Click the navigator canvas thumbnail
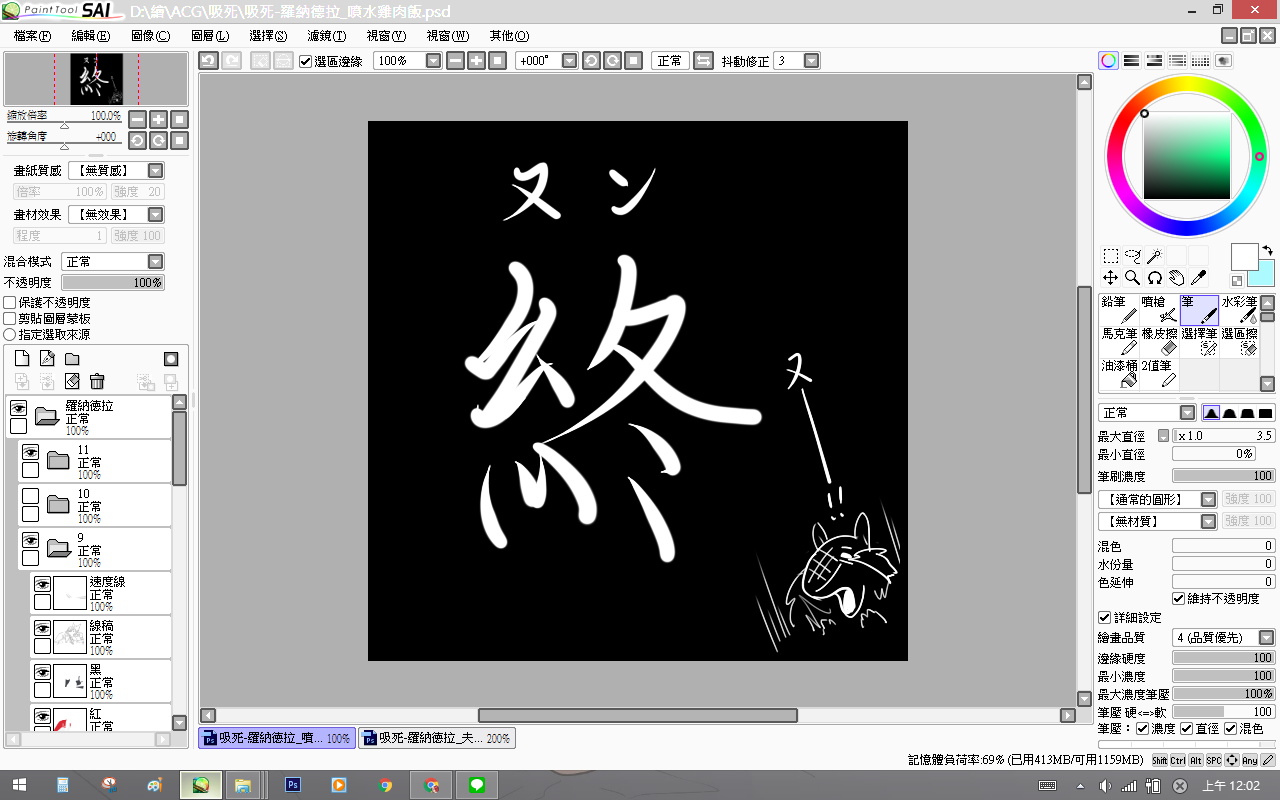The height and width of the screenshot is (800, 1280). [x=96, y=79]
